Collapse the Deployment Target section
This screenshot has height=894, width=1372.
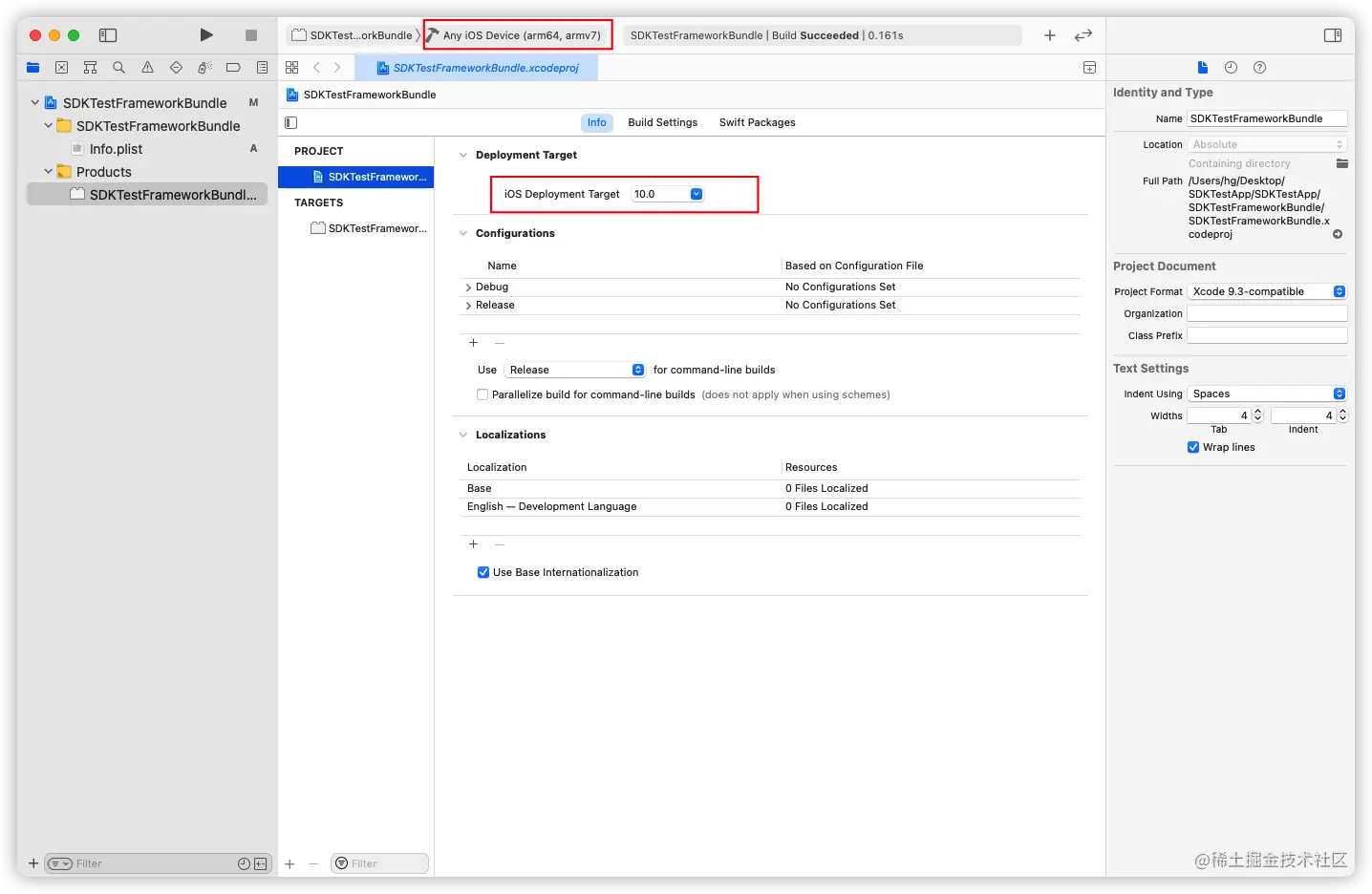click(x=463, y=155)
